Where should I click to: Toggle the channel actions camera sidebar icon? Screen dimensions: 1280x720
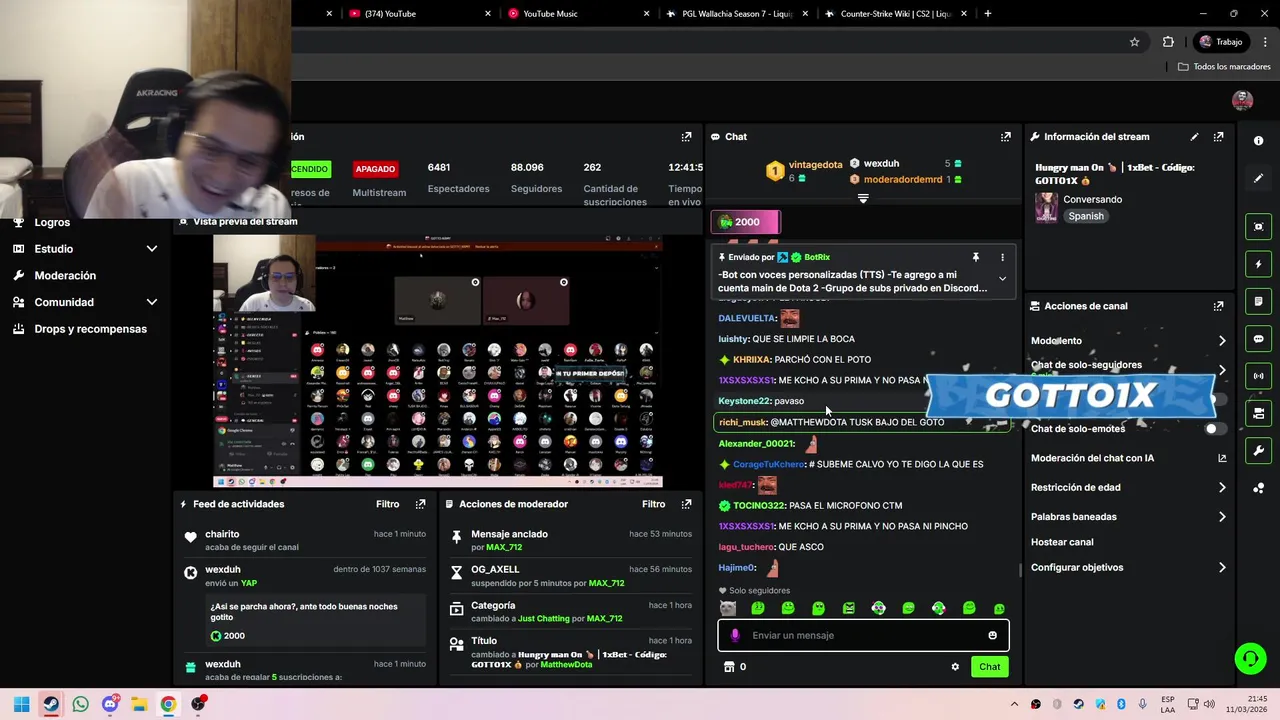point(1258,413)
